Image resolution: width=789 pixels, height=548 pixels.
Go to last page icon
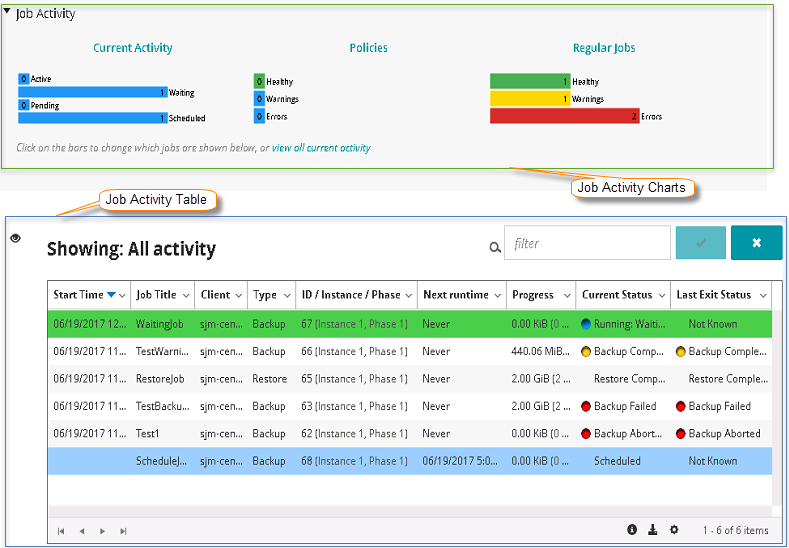pyautogui.click(x=123, y=531)
